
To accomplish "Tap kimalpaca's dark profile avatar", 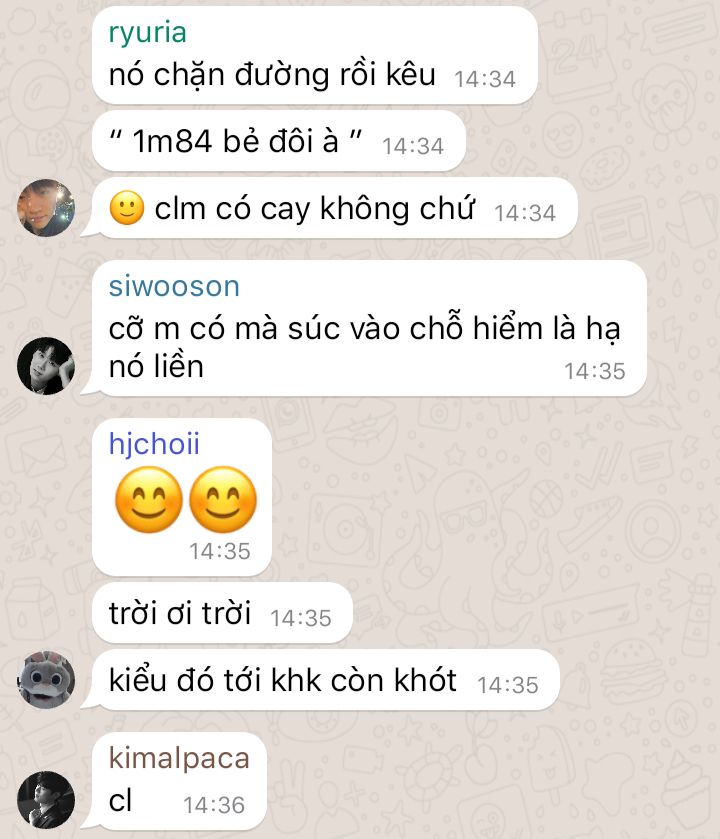I will point(46,800).
